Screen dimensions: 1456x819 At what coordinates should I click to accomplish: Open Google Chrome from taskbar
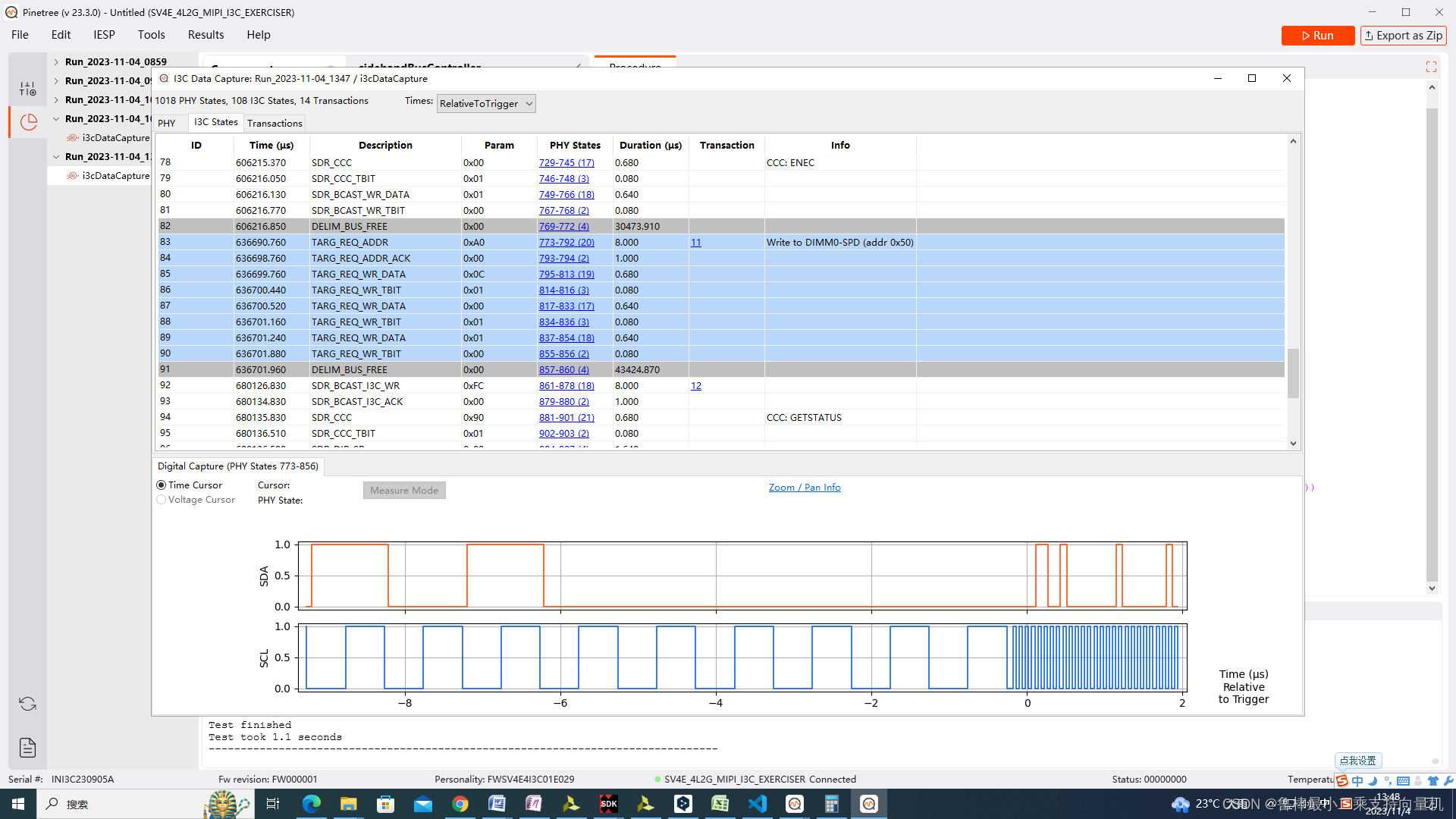click(x=460, y=804)
